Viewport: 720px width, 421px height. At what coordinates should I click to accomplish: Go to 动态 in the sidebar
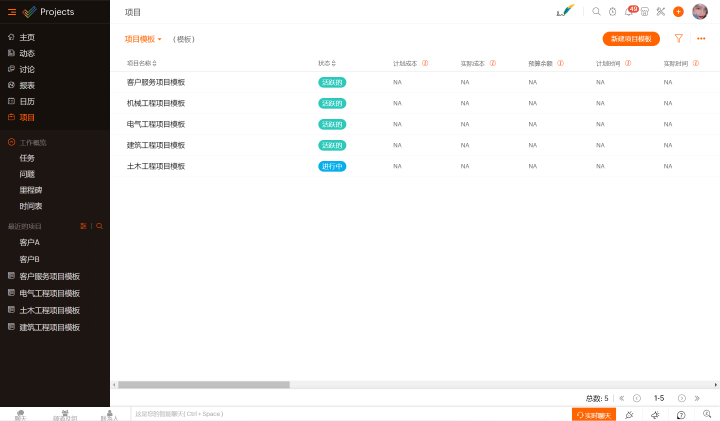(27, 53)
